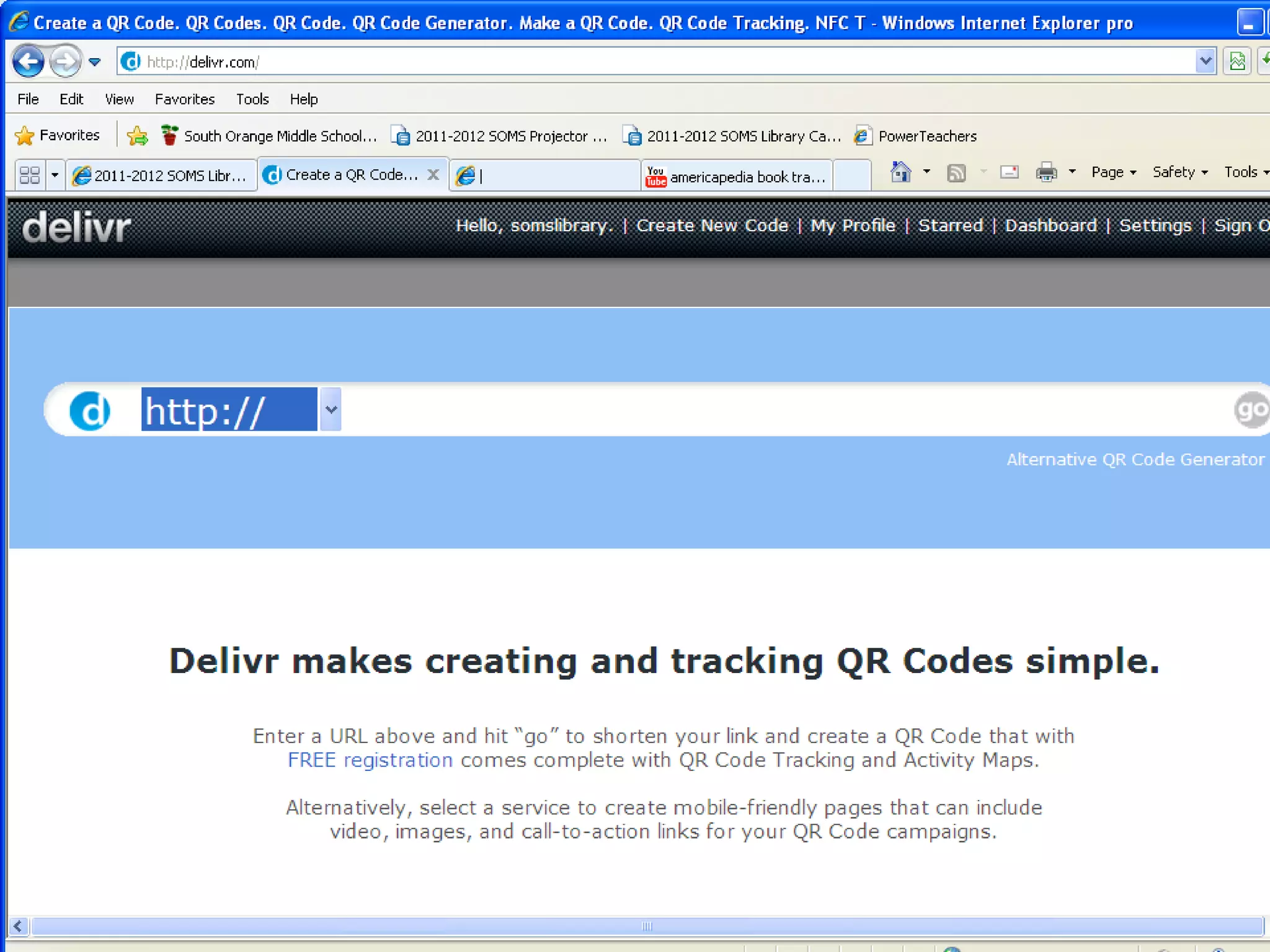Click the browser Forward arrow button
This screenshot has width=1270, height=952.
[65, 61]
